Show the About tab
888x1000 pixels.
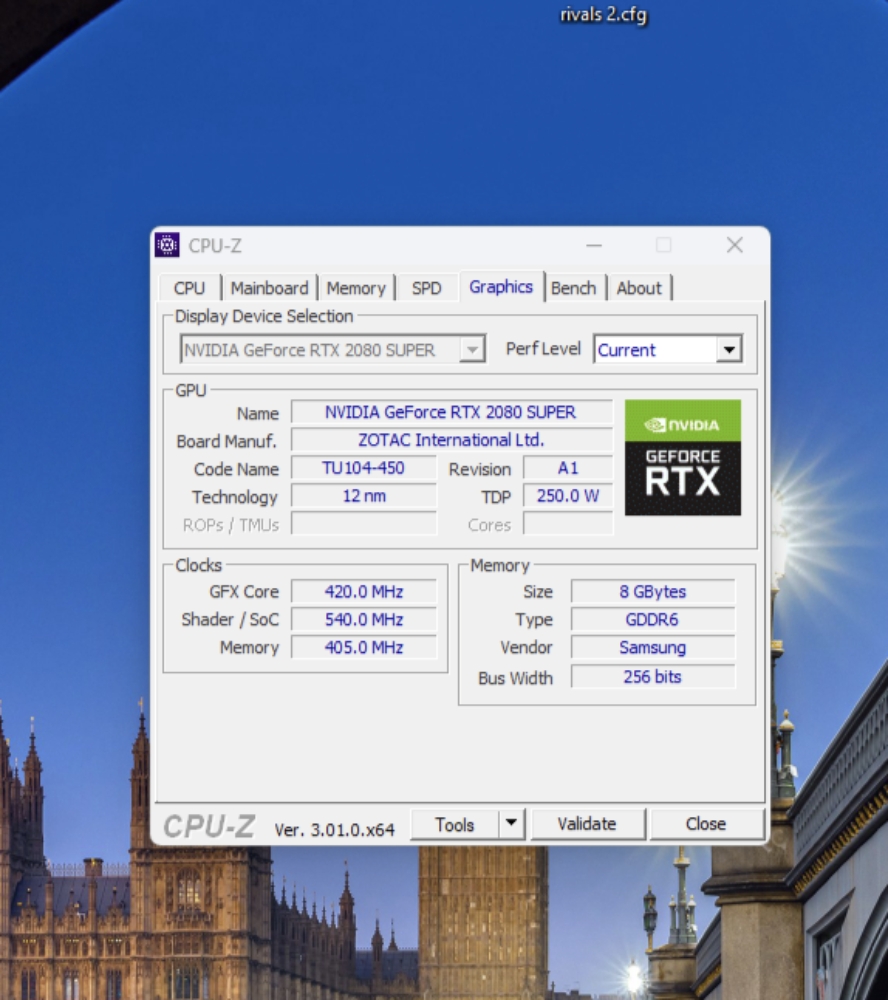639,288
